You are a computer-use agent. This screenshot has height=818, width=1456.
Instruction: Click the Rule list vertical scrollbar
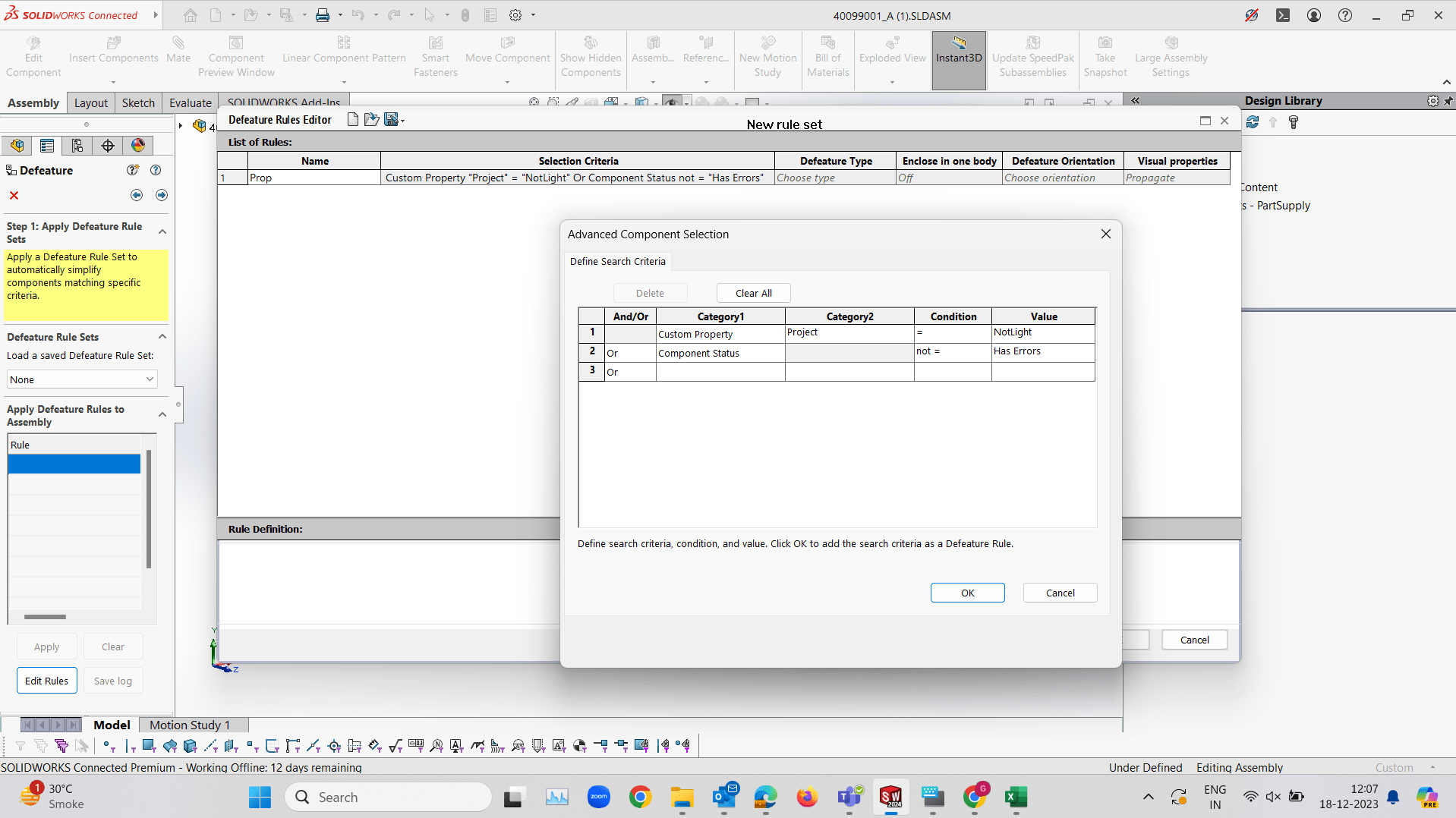pos(149,508)
